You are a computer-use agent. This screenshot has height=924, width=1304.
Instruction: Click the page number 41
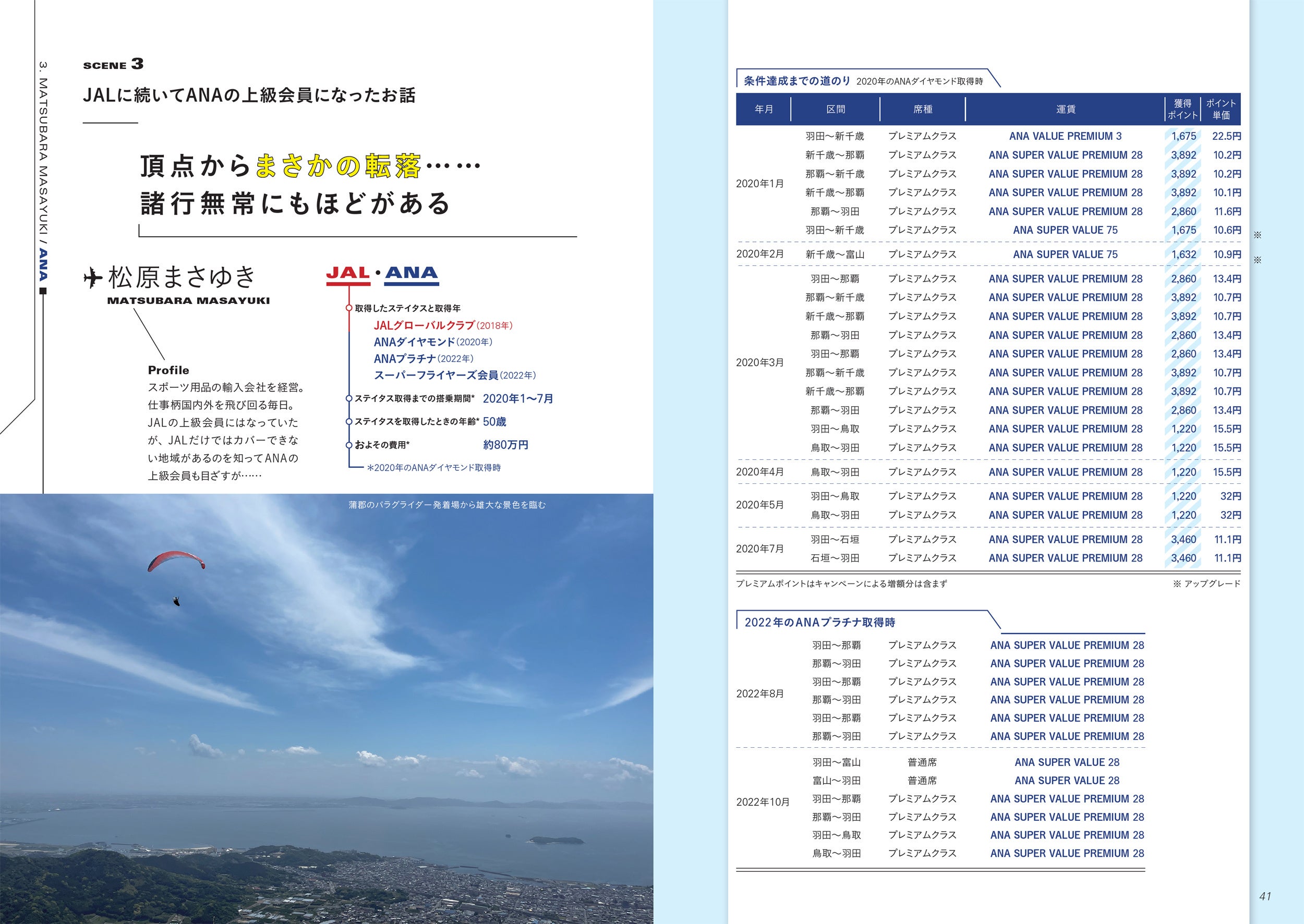[x=1265, y=896]
